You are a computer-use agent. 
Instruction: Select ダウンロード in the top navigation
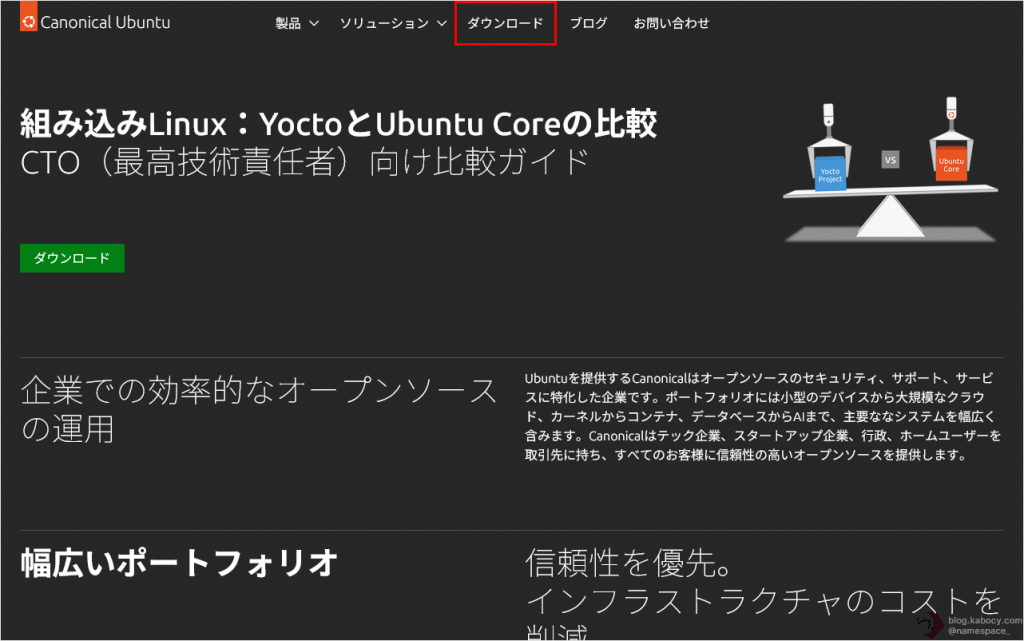505,23
